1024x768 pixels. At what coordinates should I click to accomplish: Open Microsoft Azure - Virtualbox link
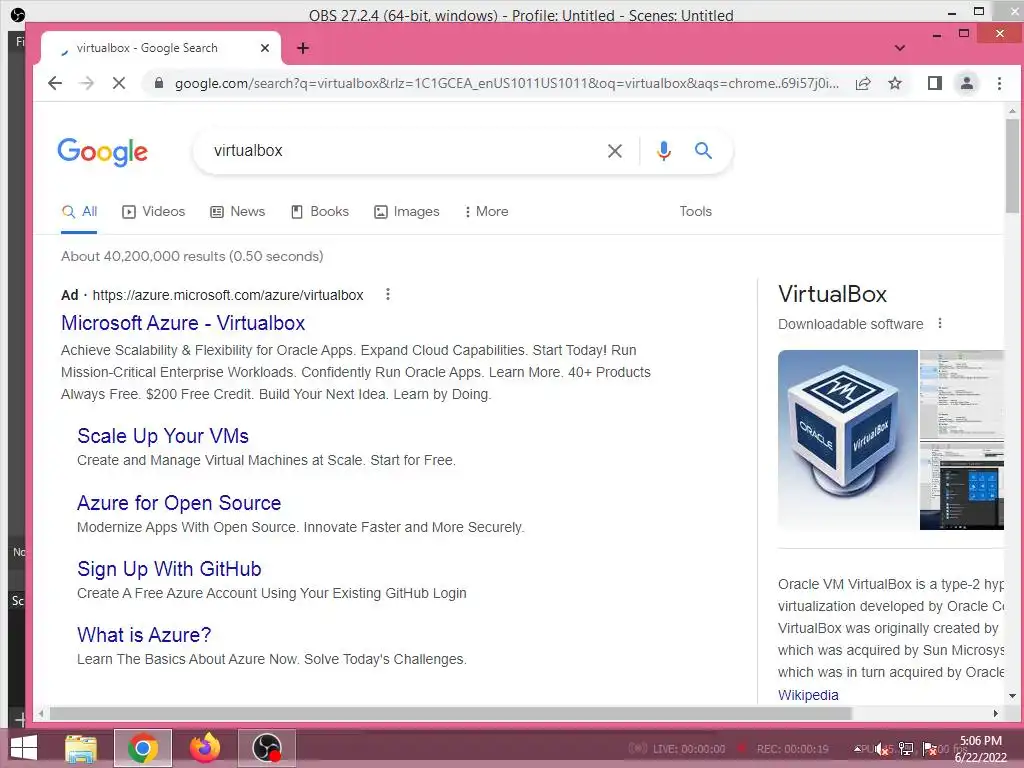183,323
